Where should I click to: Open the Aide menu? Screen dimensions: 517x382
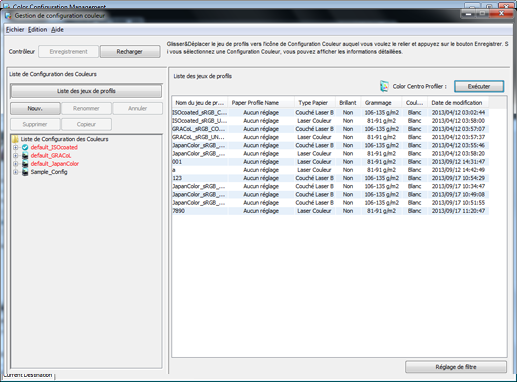coord(57,30)
